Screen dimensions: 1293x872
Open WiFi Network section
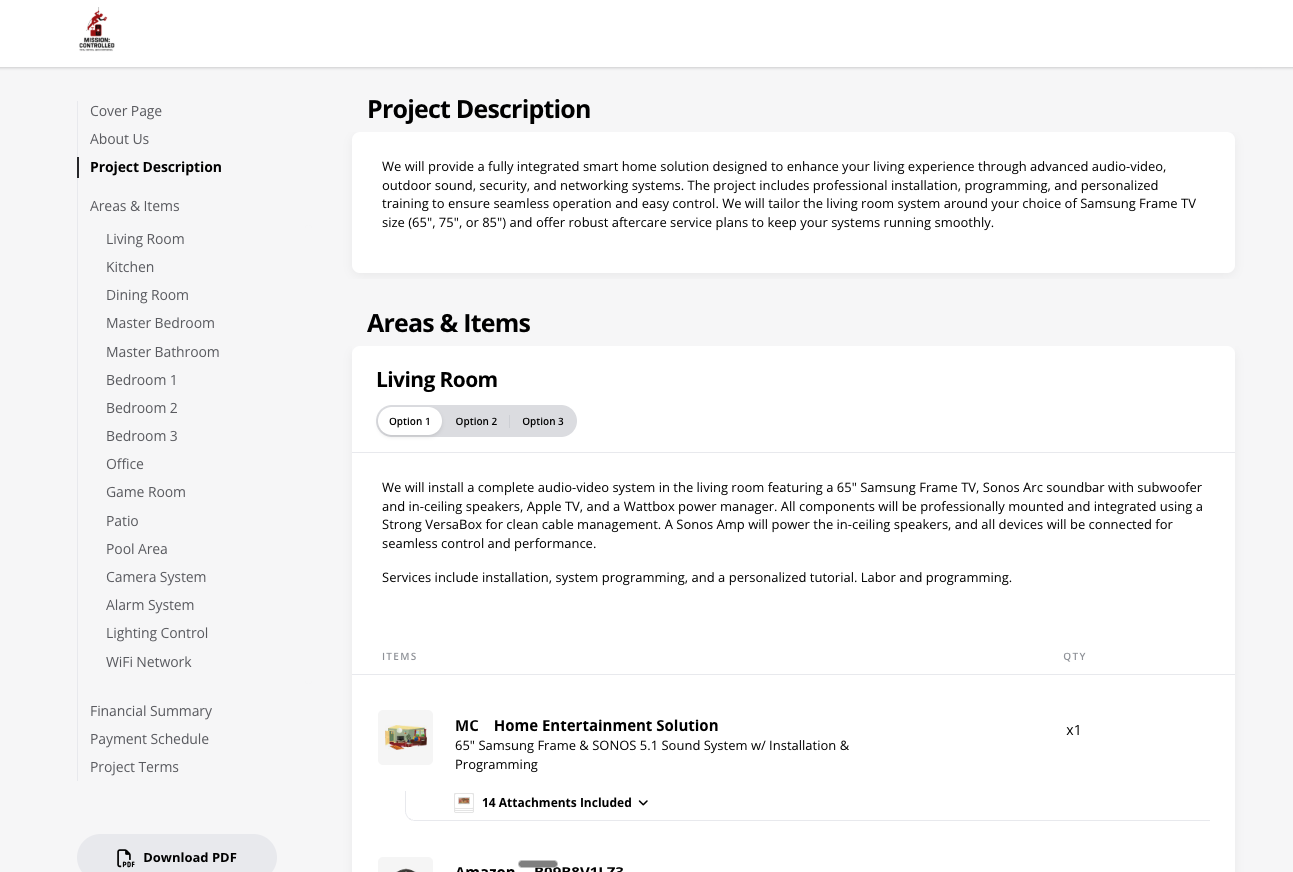[148, 662]
